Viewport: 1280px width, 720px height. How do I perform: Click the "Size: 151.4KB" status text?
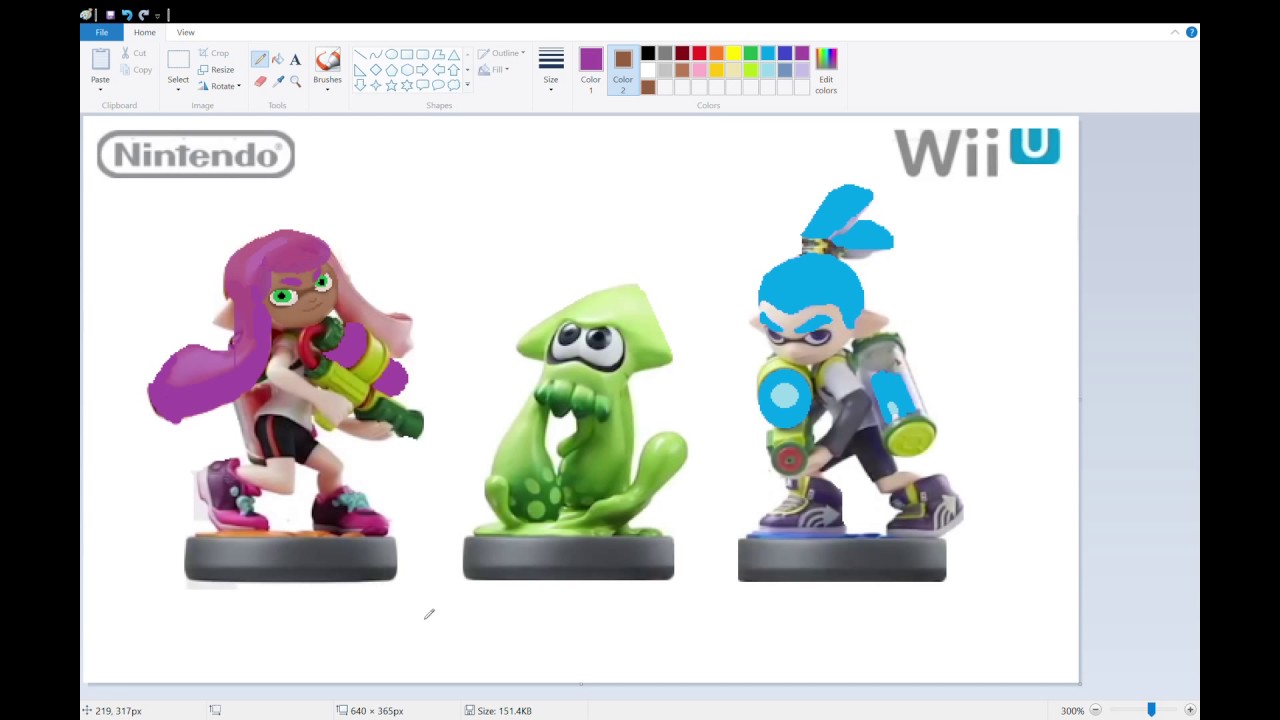(x=504, y=711)
